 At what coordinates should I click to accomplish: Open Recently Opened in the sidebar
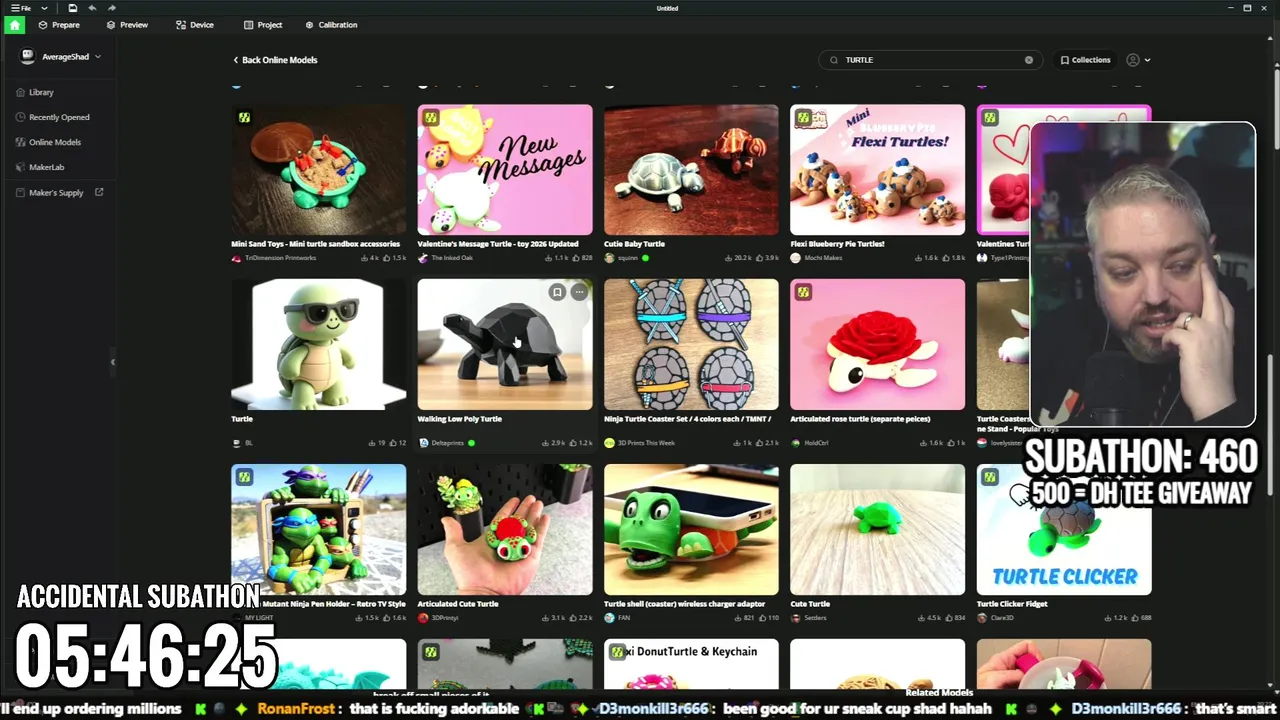[x=52, y=117]
